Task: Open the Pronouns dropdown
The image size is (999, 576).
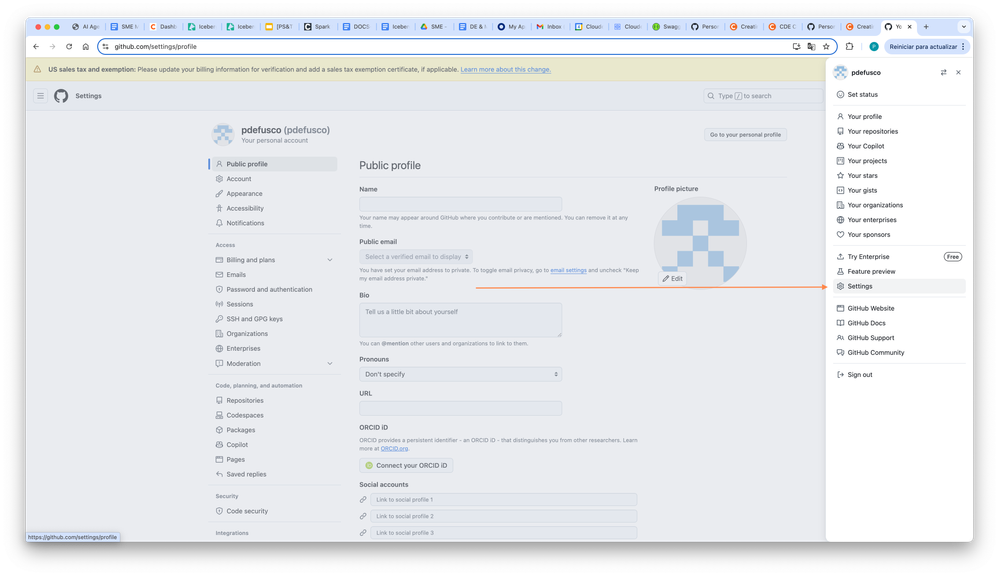Action: click(x=460, y=375)
